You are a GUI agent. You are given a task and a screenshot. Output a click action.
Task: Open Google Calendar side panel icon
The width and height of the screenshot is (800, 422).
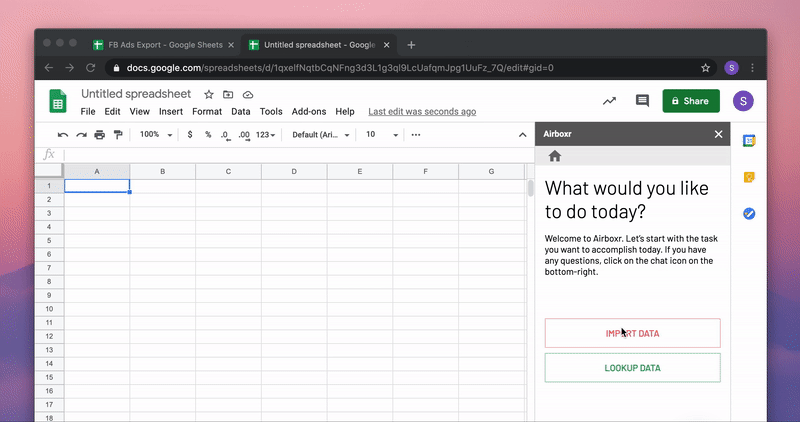pos(748,141)
